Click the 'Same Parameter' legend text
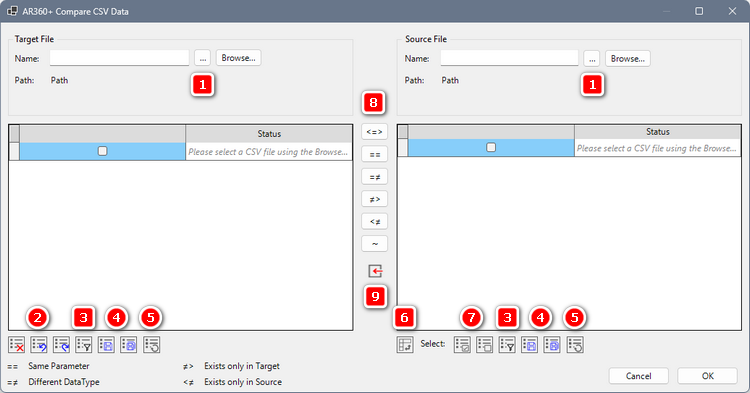Screen dimensions: 750x393 pyautogui.click(x=59, y=366)
